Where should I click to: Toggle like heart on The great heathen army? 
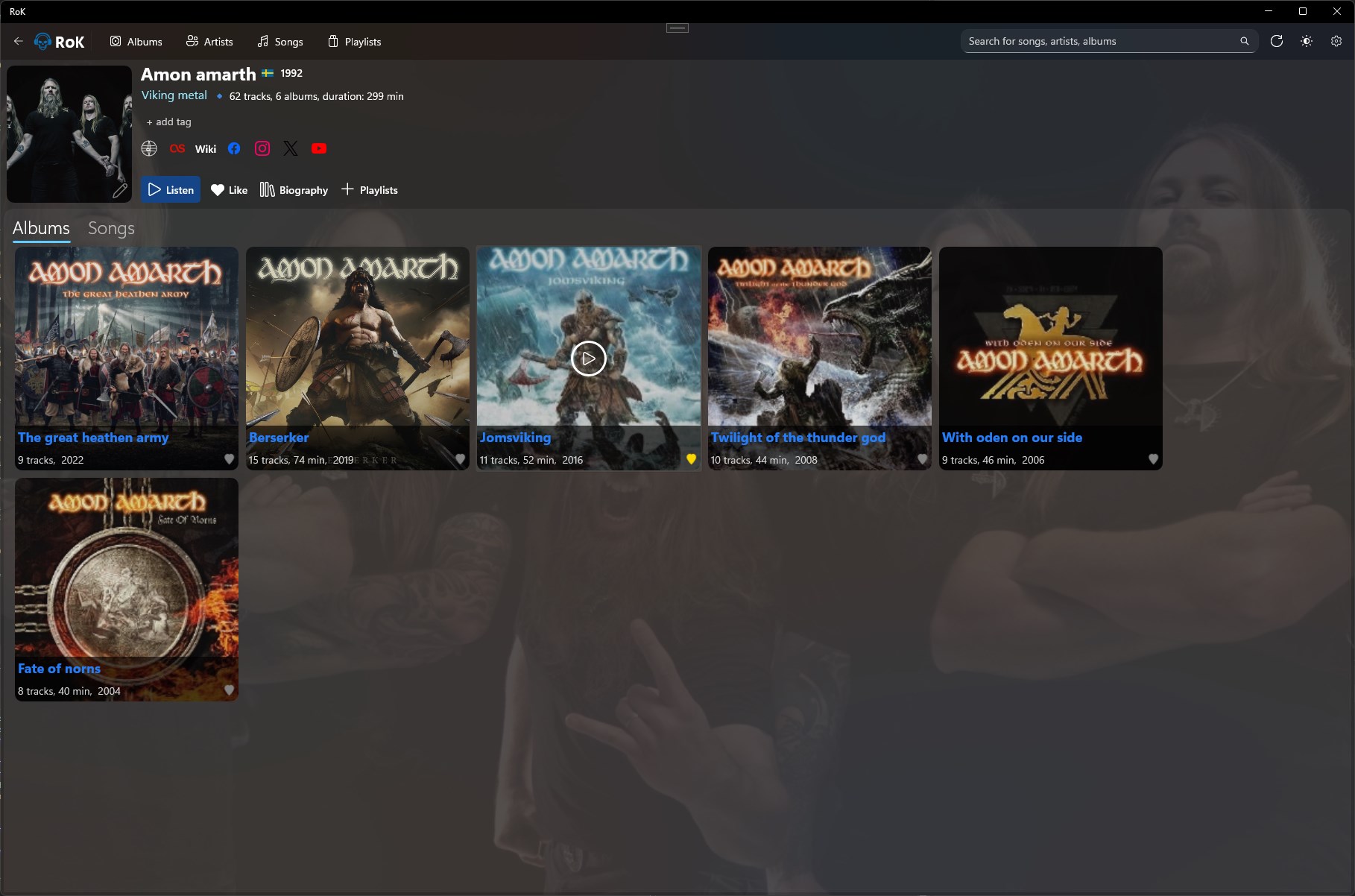[230, 459]
